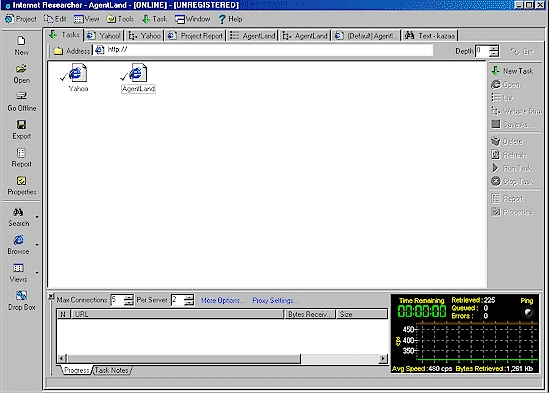Select the Task Notes bottom tab
Viewport: 550px width, 394px height.
point(112,370)
